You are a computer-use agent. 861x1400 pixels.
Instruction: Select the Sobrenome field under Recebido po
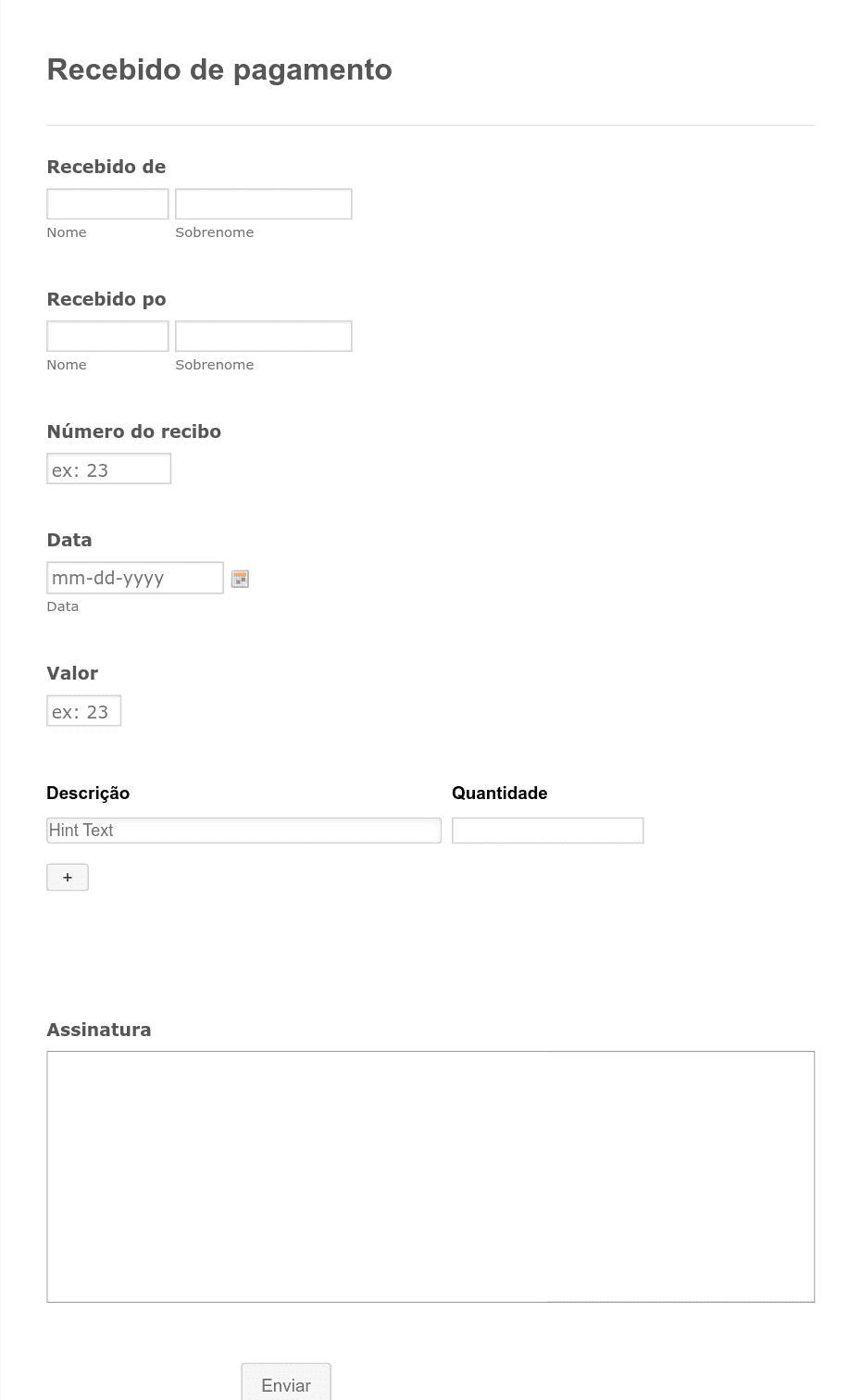coord(264,336)
